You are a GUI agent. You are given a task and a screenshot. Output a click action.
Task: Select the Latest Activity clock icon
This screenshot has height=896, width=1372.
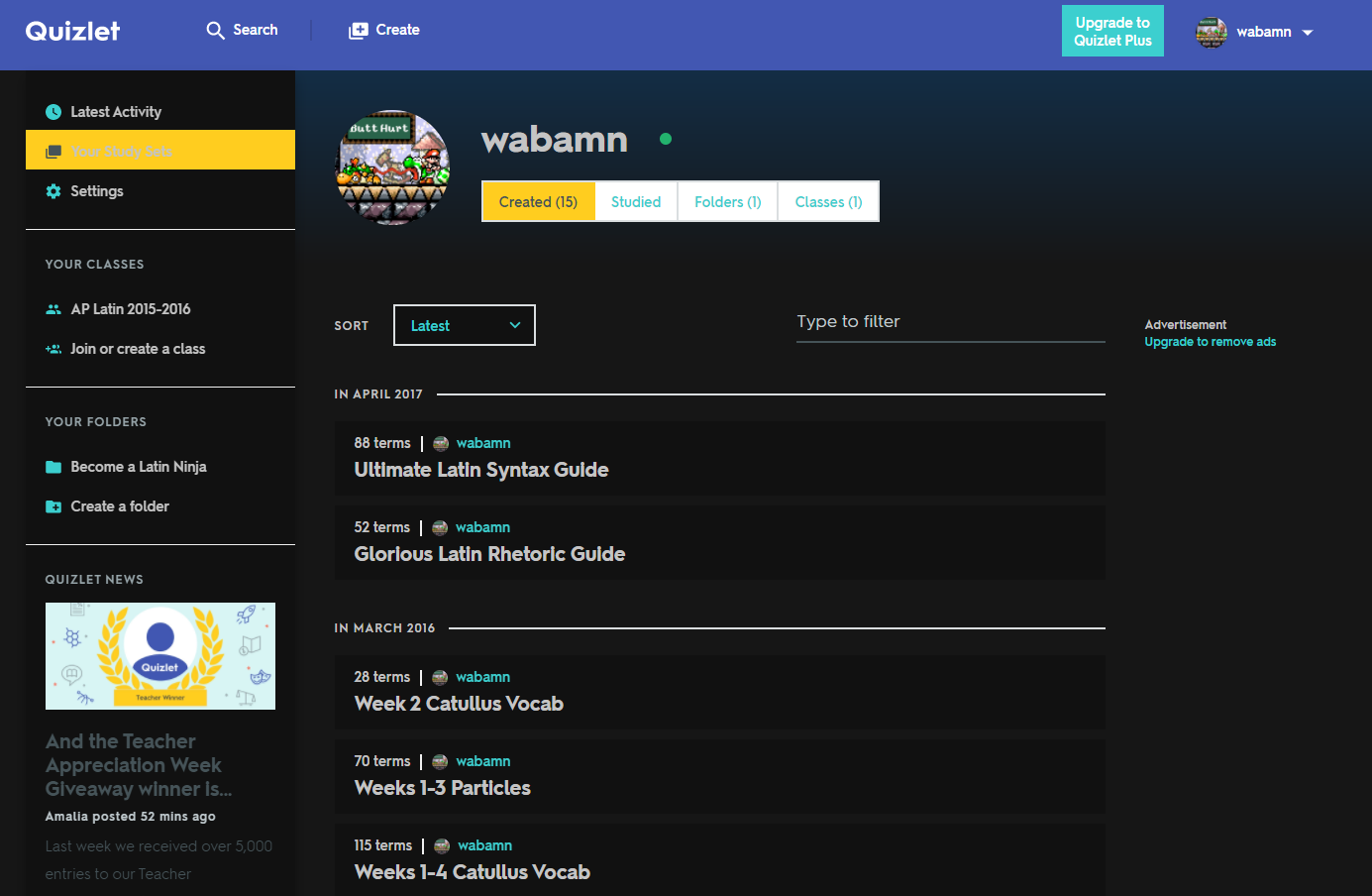[x=53, y=111]
